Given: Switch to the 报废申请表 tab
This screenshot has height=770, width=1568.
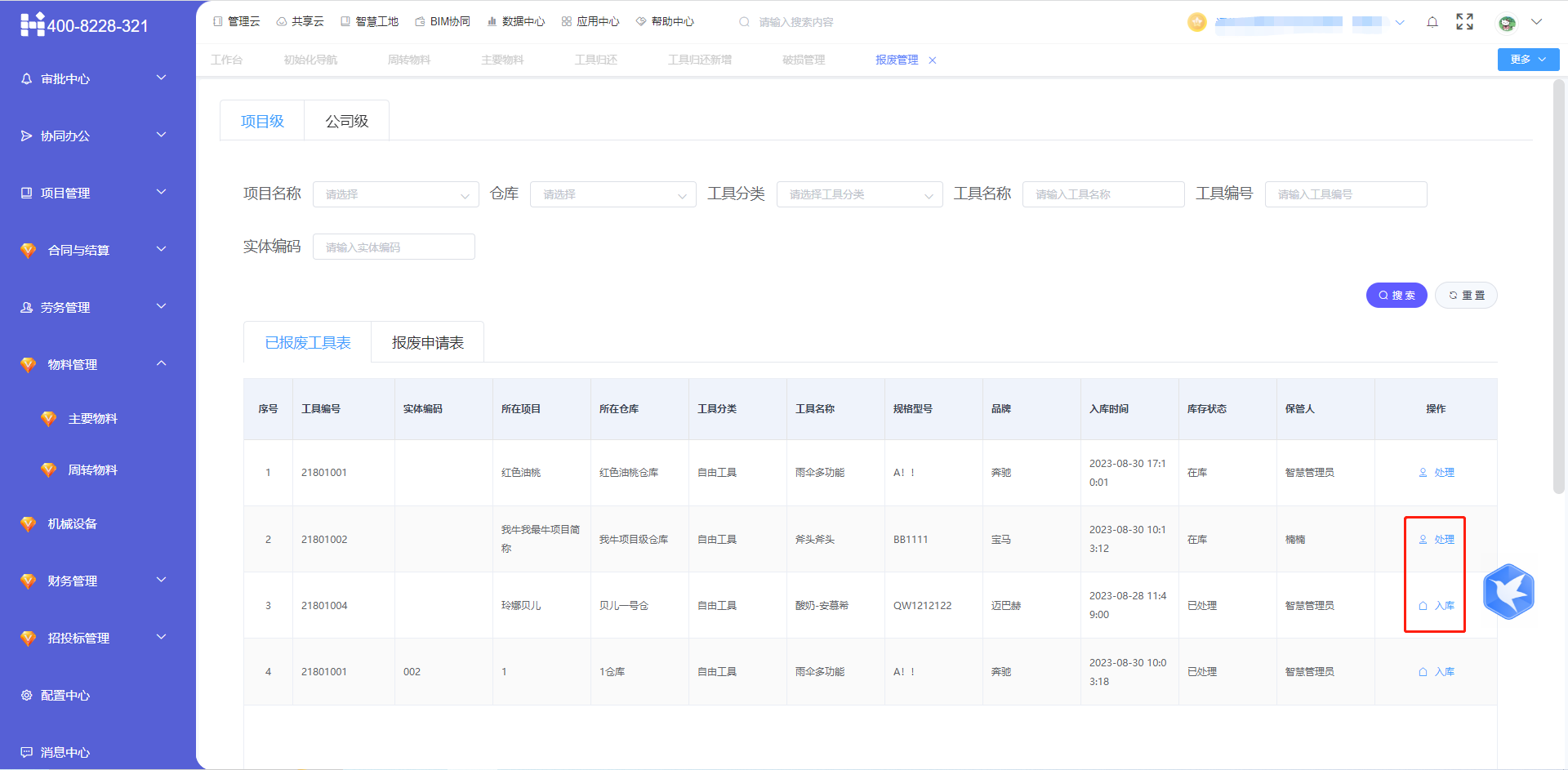Looking at the screenshot, I should coord(428,342).
